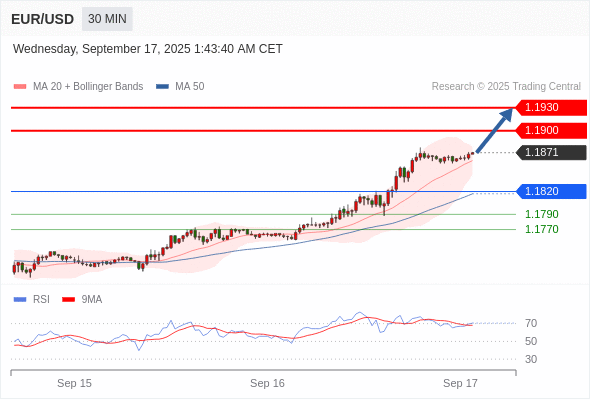Click the RSI 70 axis label

[531, 323]
